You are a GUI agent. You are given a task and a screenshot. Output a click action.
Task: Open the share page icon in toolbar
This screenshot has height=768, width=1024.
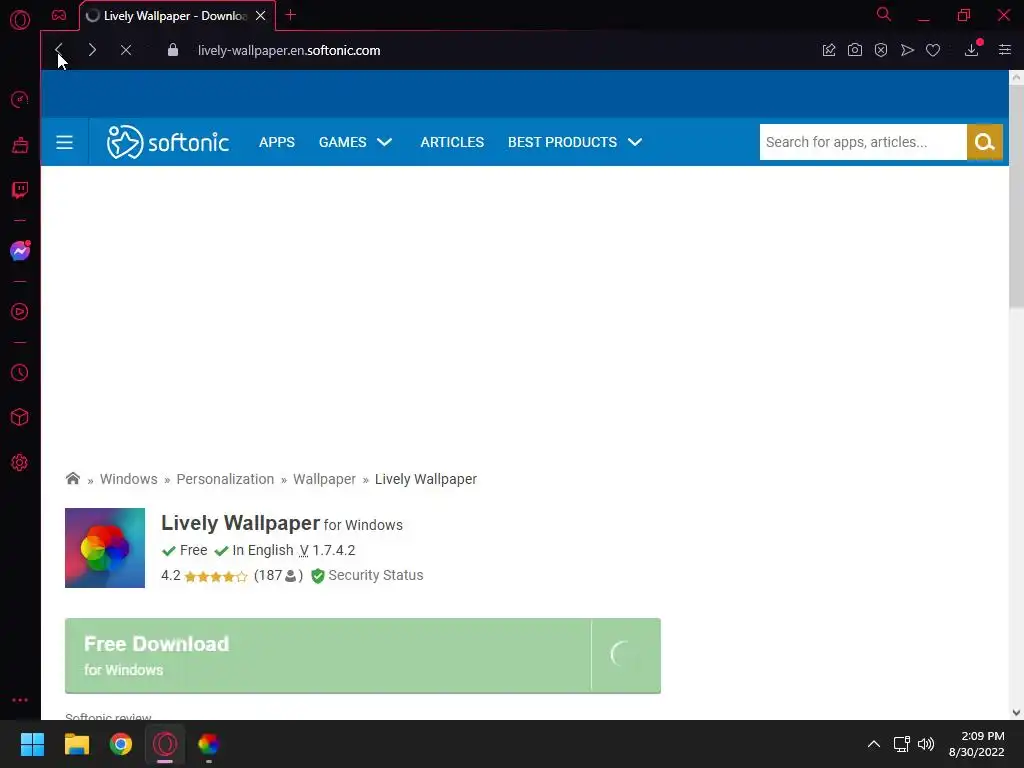(829, 50)
